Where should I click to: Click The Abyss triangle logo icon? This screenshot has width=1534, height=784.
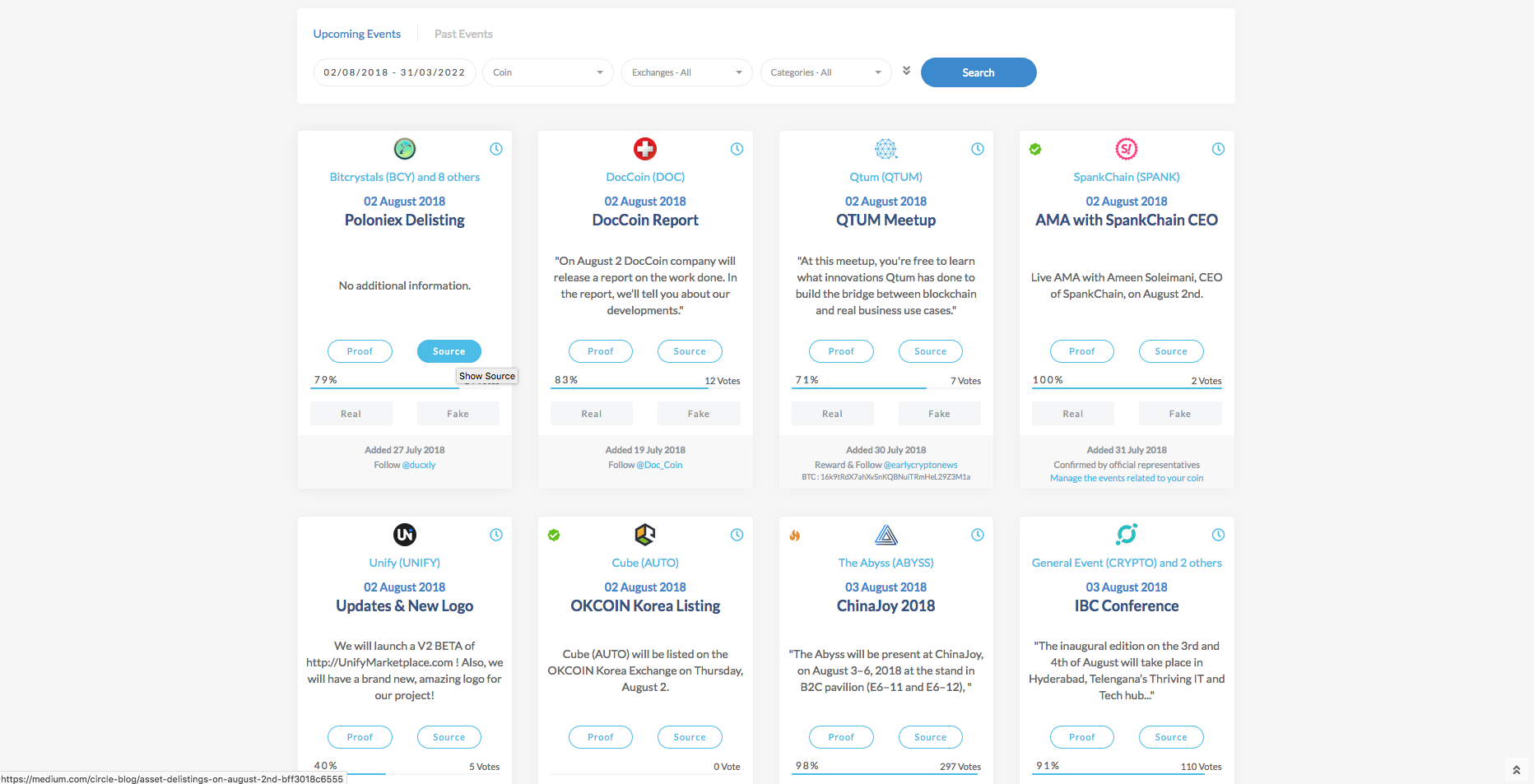pyautogui.click(x=886, y=535)
